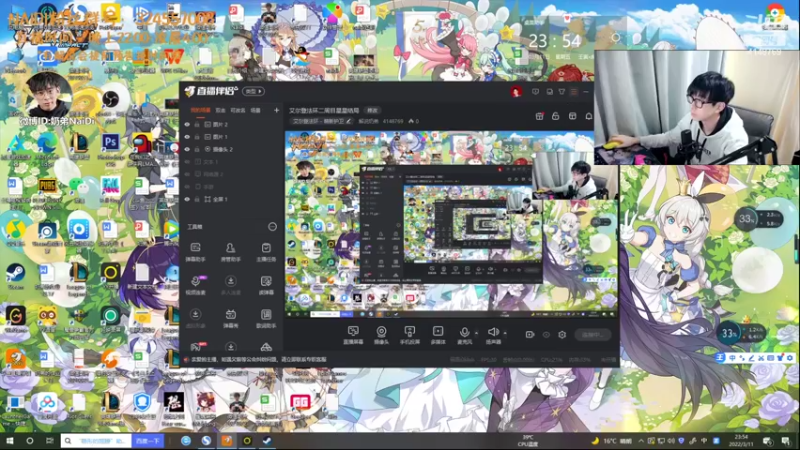The image size is (800, 450).
Task: Hide the 图片 1 source layer
Action: (x=187, y=137)
